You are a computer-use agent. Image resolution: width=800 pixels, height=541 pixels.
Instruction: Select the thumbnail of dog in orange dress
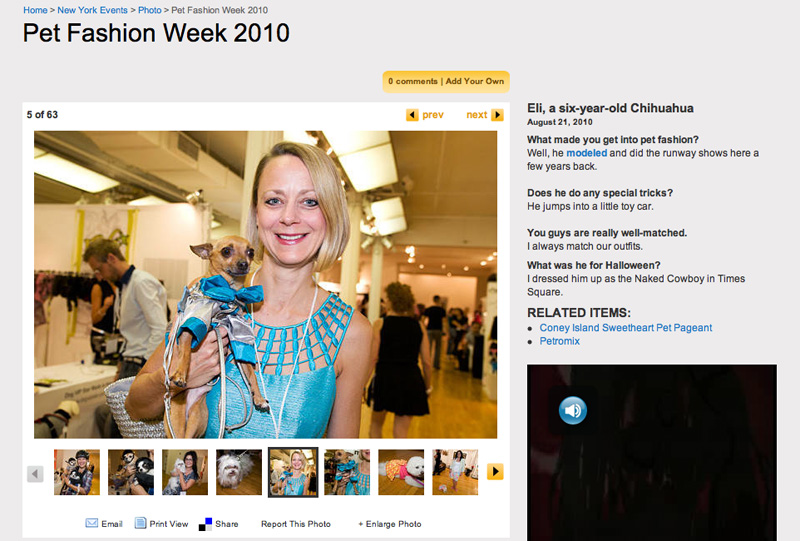tap(401, 472)
